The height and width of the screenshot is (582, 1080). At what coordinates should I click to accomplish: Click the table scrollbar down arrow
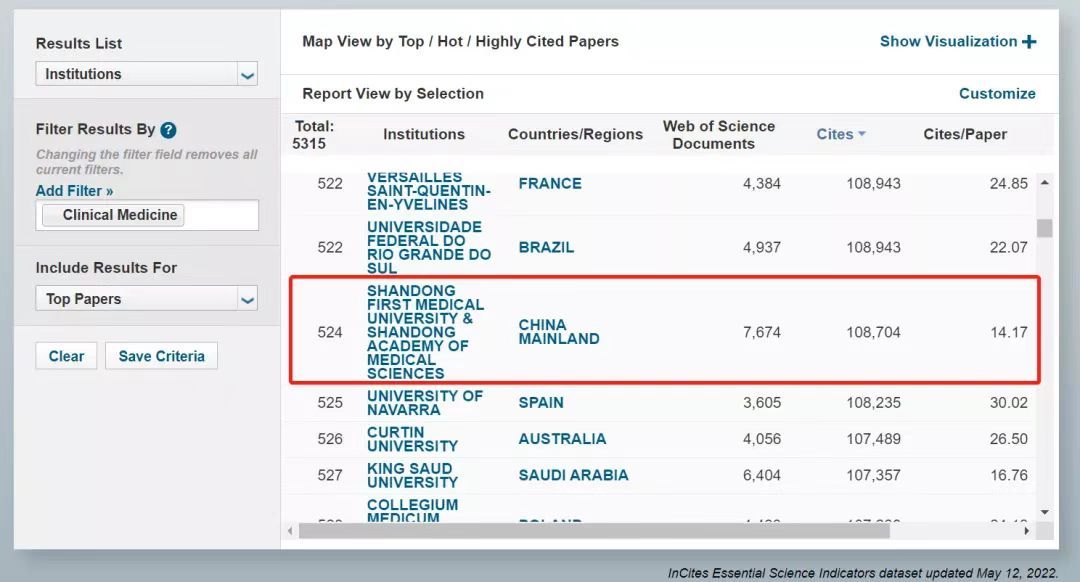[x=1044, y=512]
